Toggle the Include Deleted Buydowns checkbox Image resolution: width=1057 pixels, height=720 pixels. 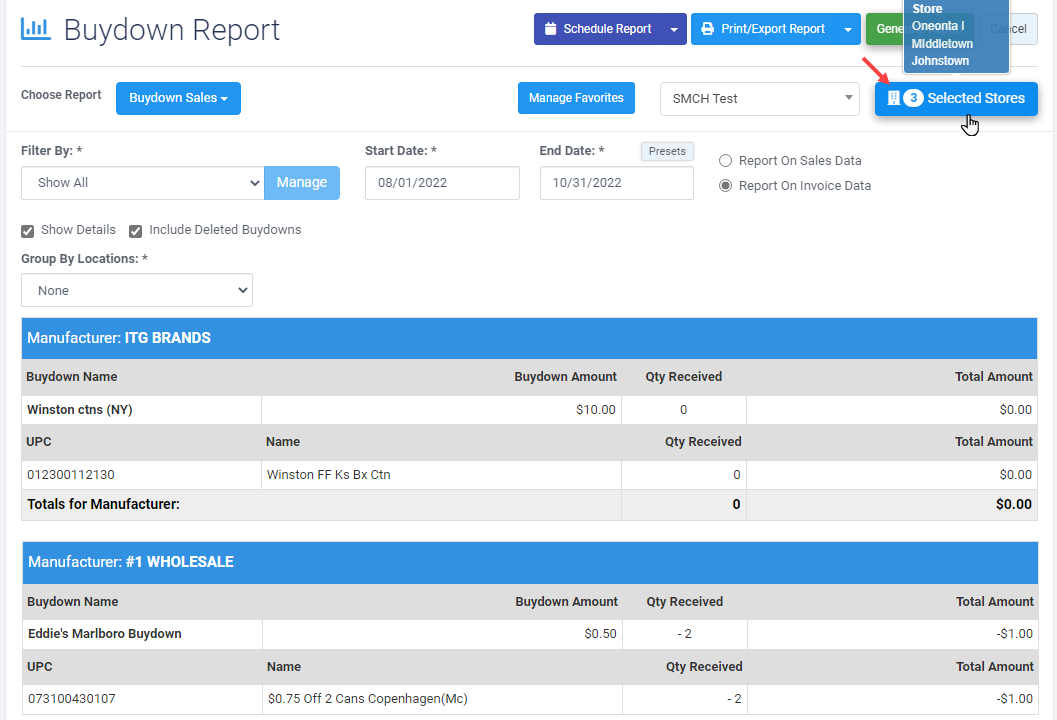(135, 231)
